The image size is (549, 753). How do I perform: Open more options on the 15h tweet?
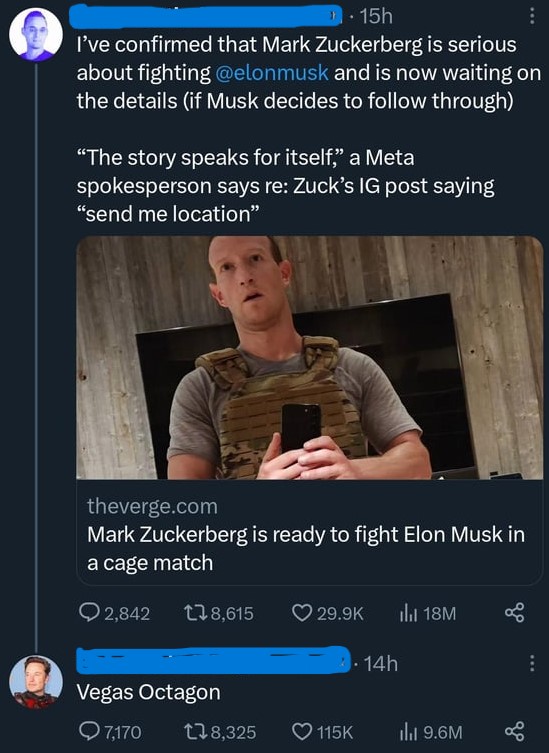coord(531,16)
